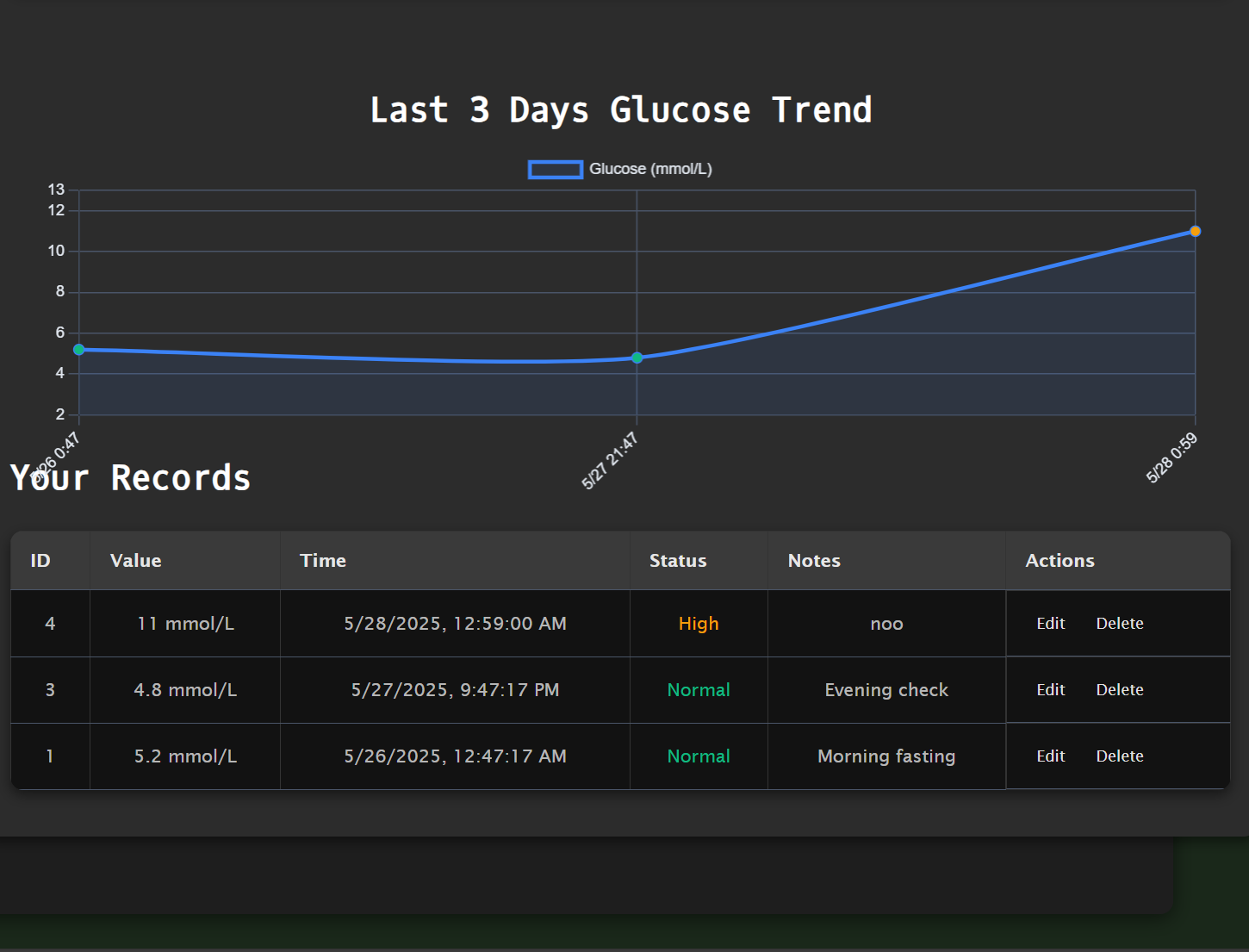Click the green data point at 5/27 21:47
This screenshot has width=1249, height=952.
[637, 358]
